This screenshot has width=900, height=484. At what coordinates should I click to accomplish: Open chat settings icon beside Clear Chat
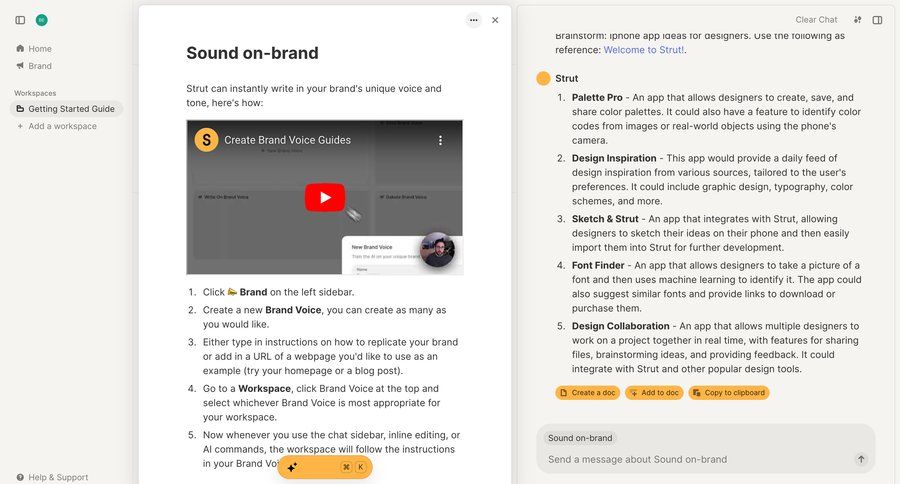[x=858, y=20]
